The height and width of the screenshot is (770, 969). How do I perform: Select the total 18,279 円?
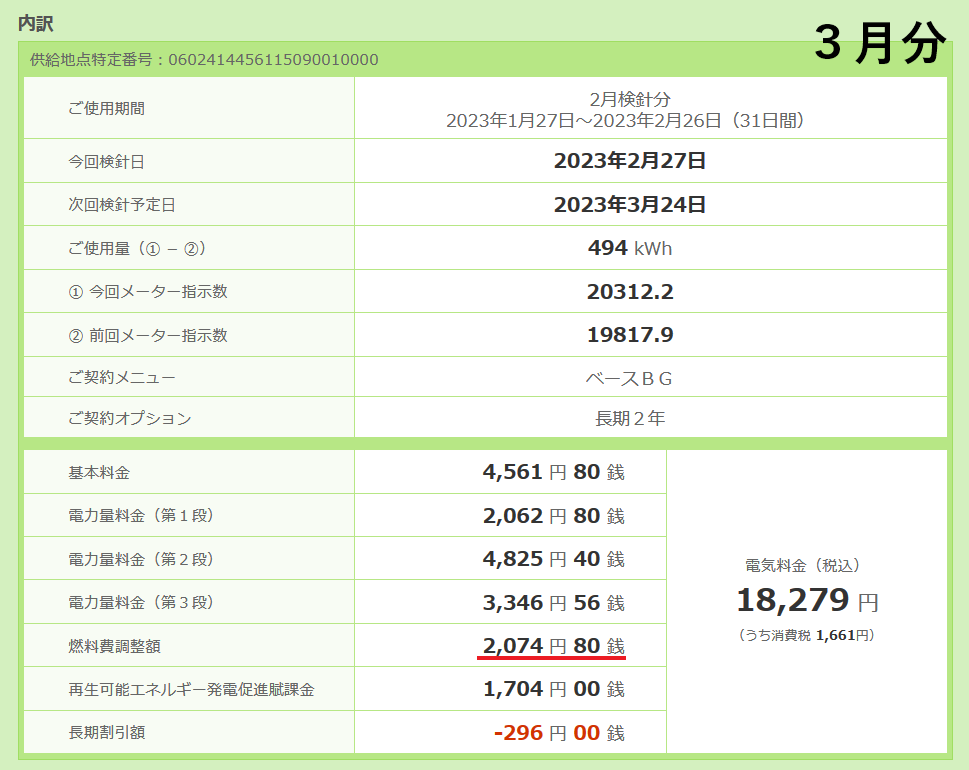(807, 600)
